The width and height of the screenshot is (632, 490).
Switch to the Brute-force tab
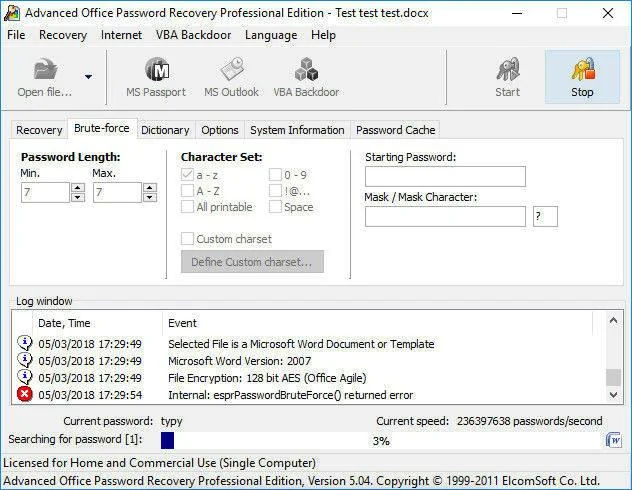tap(102, 128)
